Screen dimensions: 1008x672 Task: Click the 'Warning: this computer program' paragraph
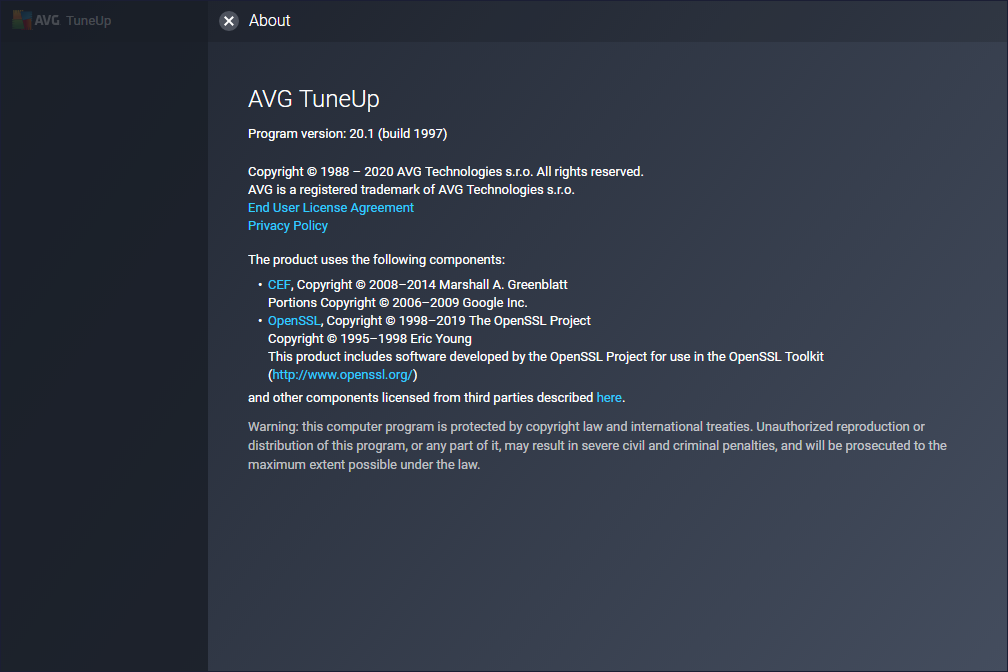tap(597, 446)
